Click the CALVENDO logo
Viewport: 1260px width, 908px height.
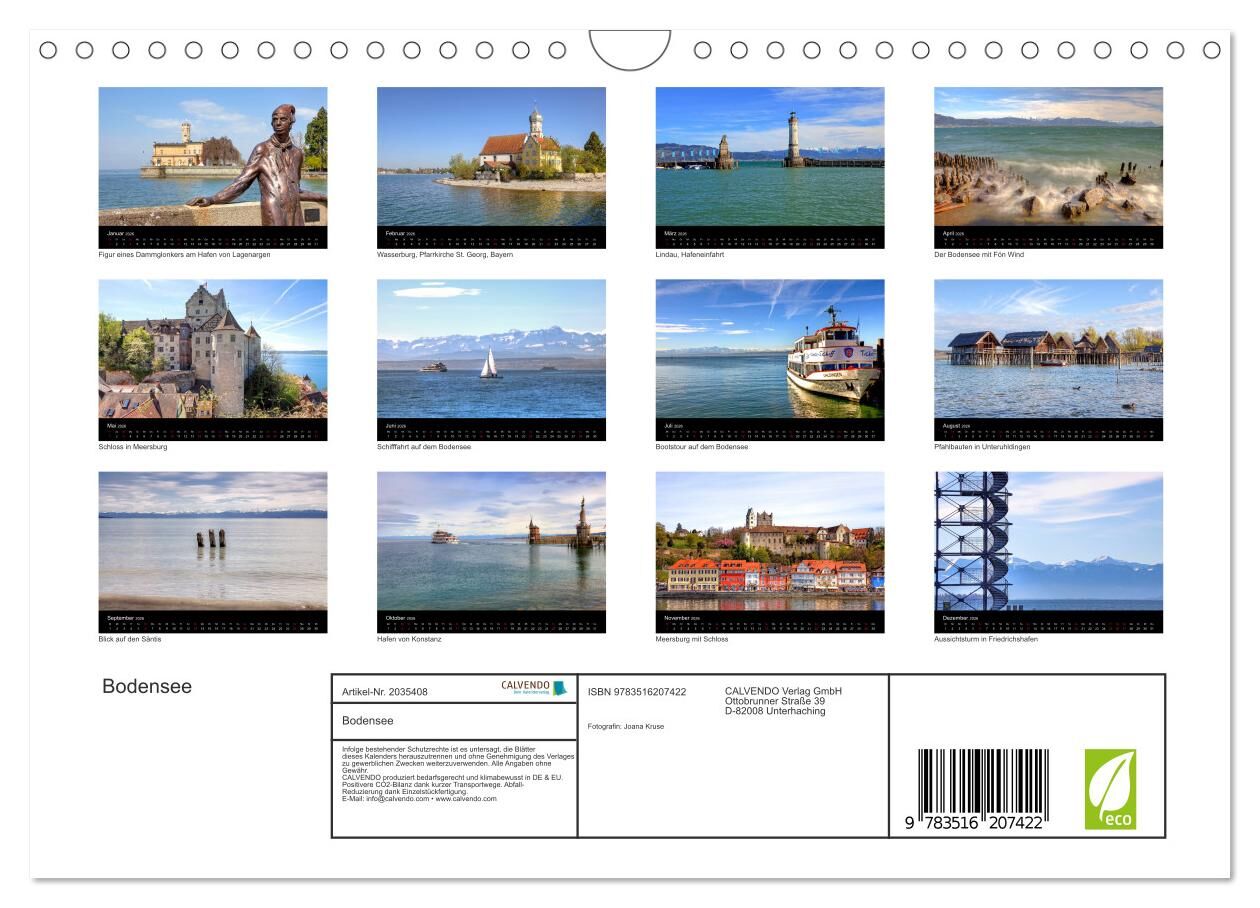(x=533, y=688)
